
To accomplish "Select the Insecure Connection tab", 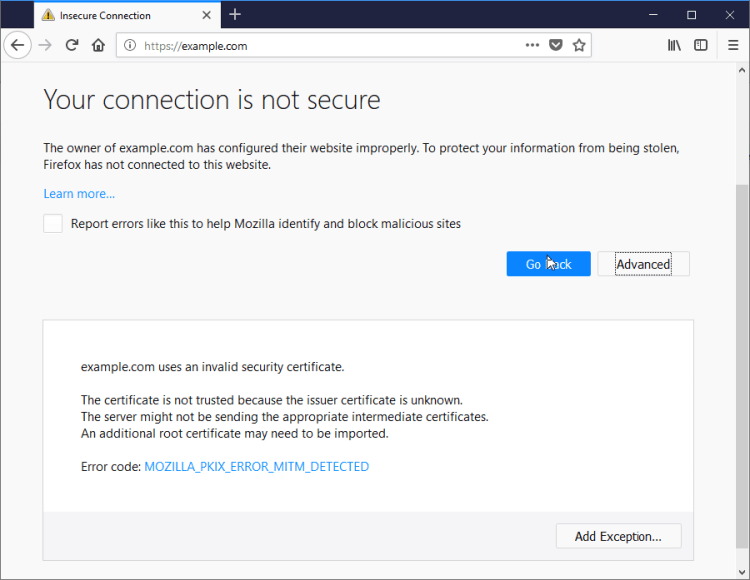I will (128, 15).
